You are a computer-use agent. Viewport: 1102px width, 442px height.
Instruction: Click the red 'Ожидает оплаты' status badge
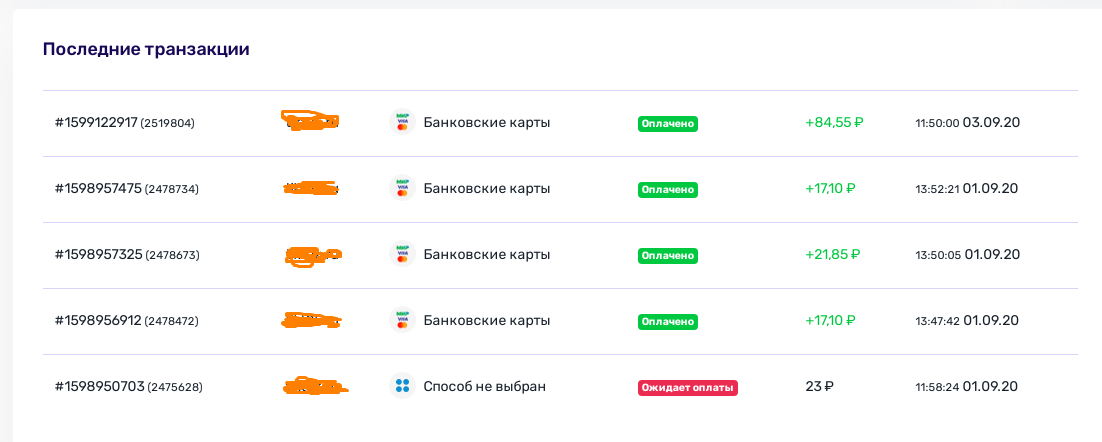click(687, 387)
